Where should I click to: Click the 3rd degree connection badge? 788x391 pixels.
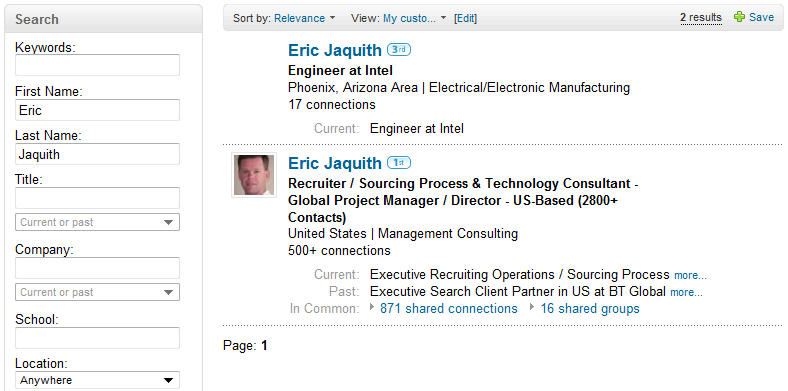point(399,50)
